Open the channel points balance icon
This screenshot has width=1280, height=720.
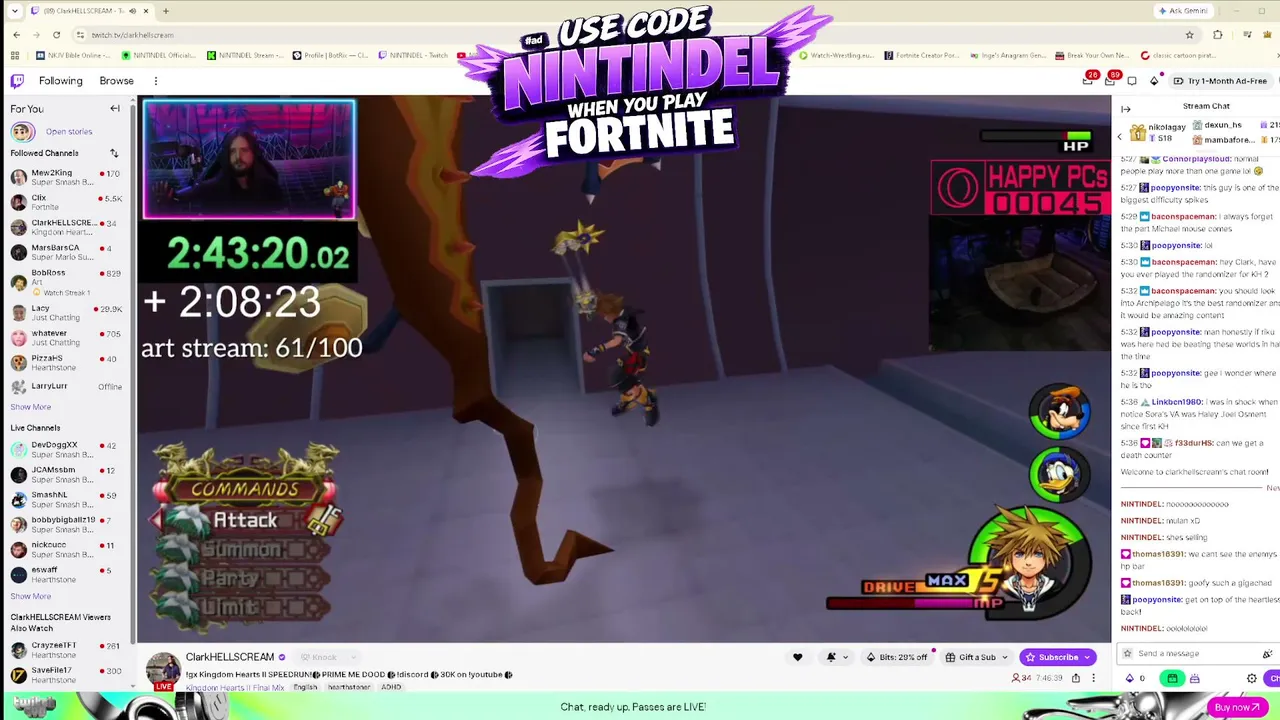[x=1131, y=678]
